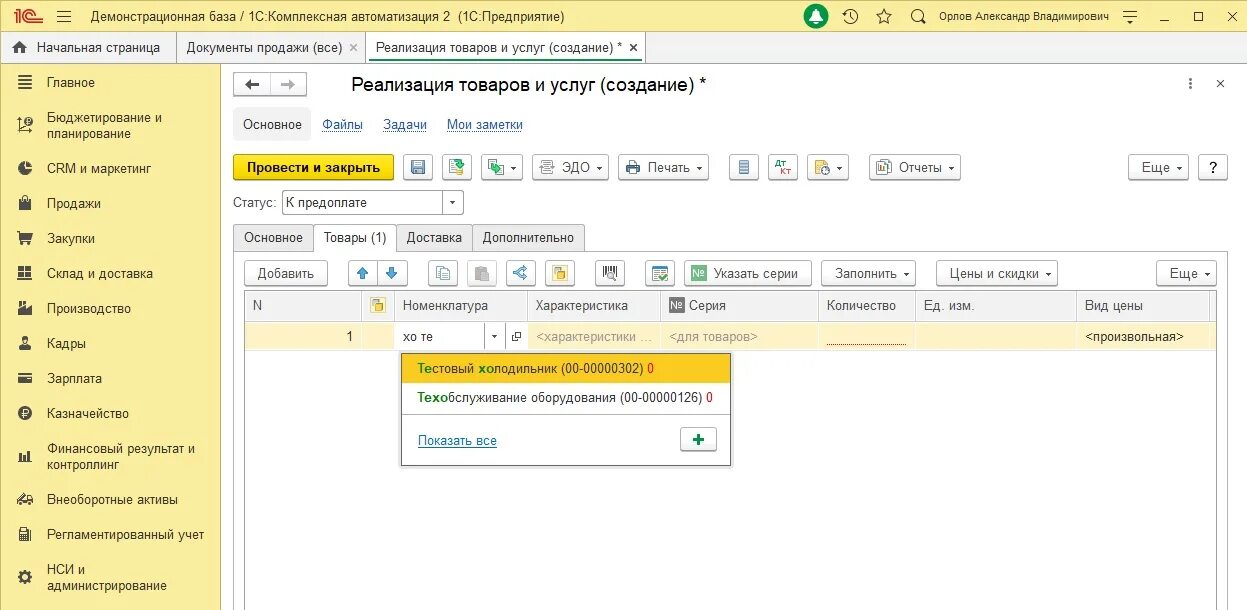Open the three-dots form options menu
This screenshot has height=610, width=1247.
coord(1190,85)
